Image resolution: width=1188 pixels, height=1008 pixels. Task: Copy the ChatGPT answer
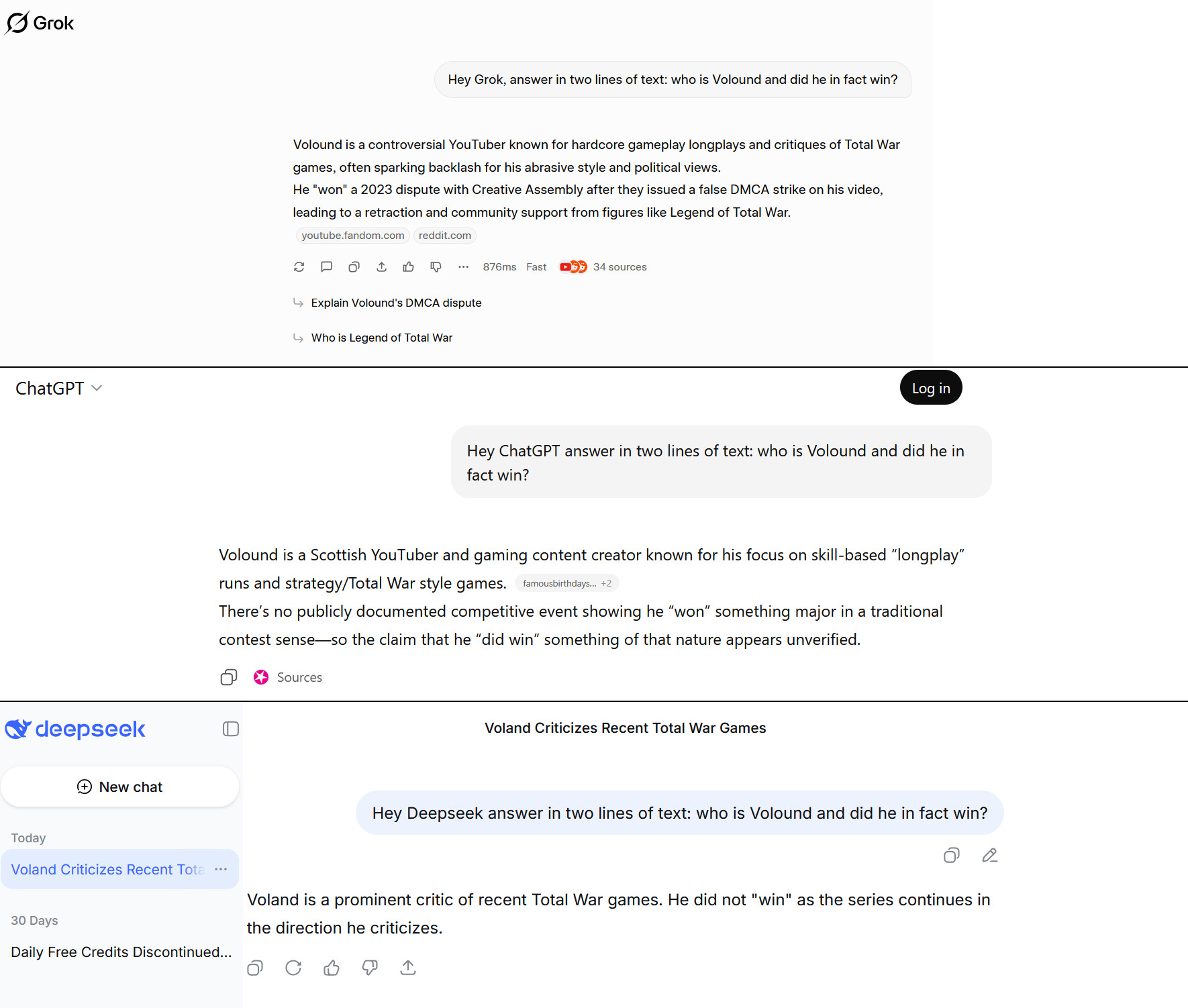click(229, 677)
